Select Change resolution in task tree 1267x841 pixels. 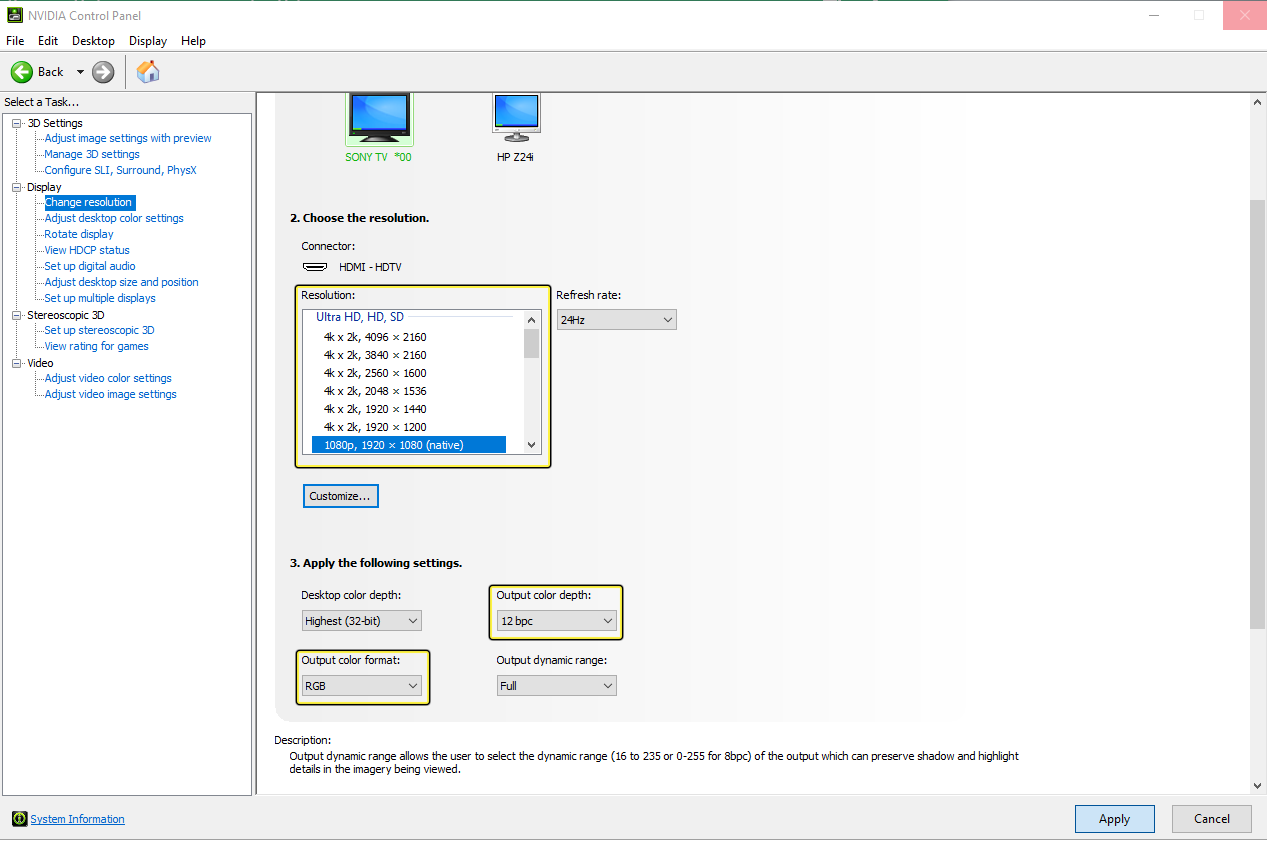click(88, 202)
